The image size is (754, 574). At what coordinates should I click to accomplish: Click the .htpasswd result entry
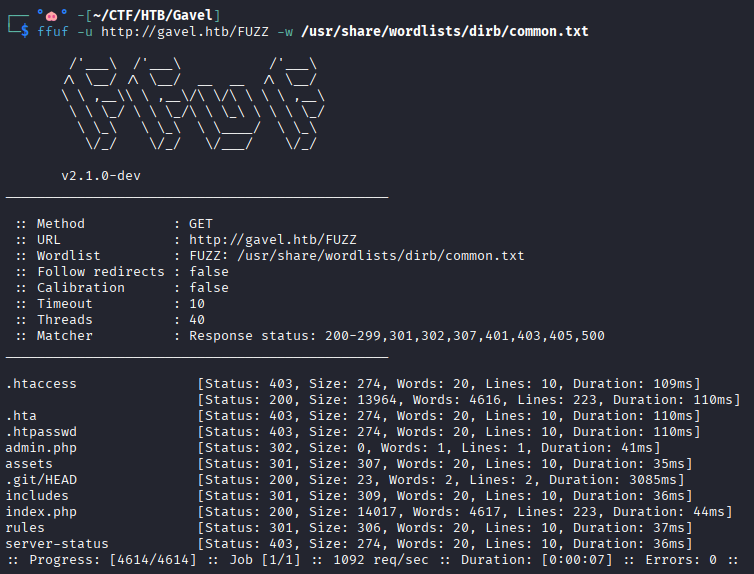click(x=41, y=432)
